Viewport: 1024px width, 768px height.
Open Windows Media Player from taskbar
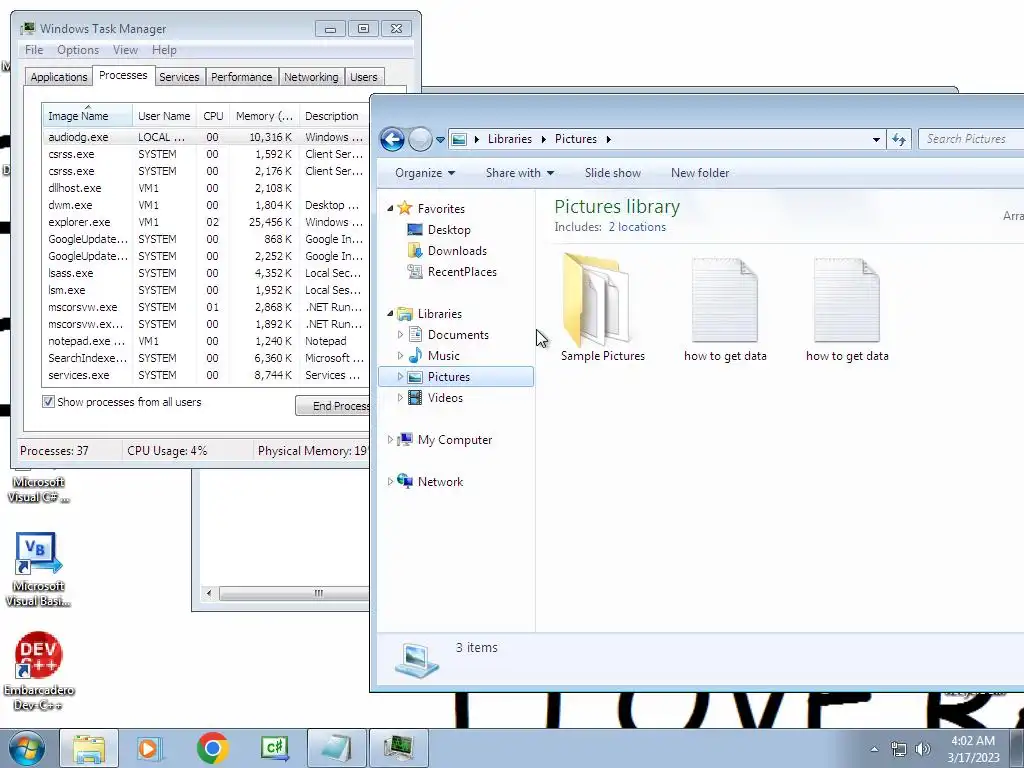(x=149, y=748)
